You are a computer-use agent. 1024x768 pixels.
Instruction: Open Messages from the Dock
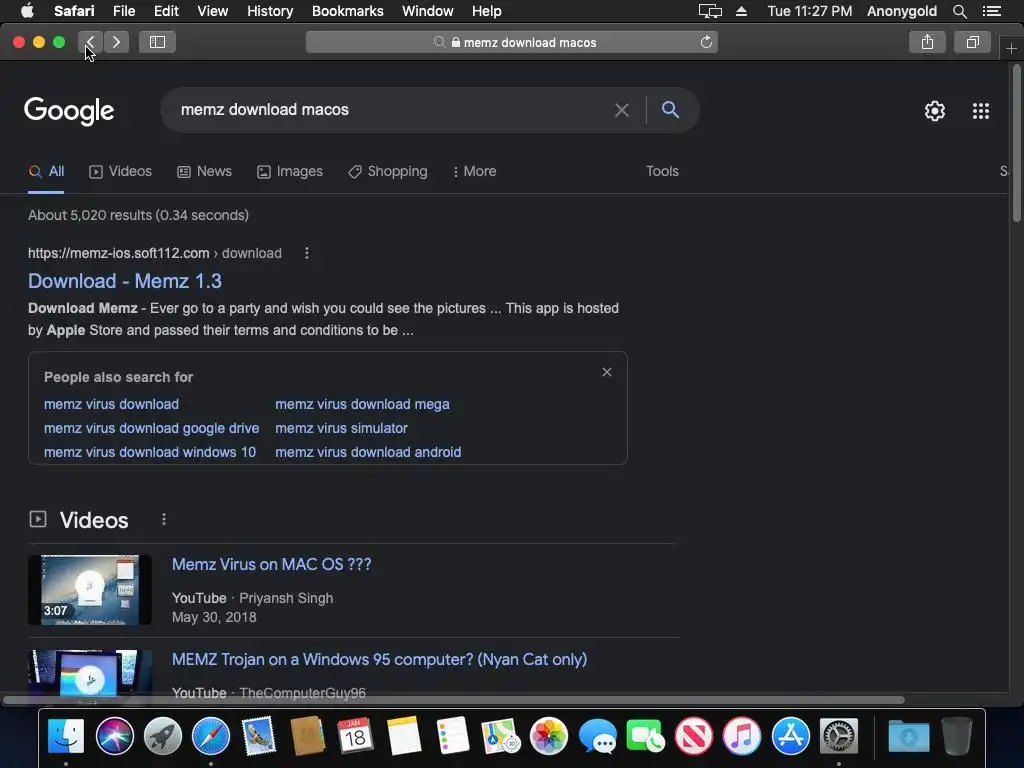click(x=597, y=736)
